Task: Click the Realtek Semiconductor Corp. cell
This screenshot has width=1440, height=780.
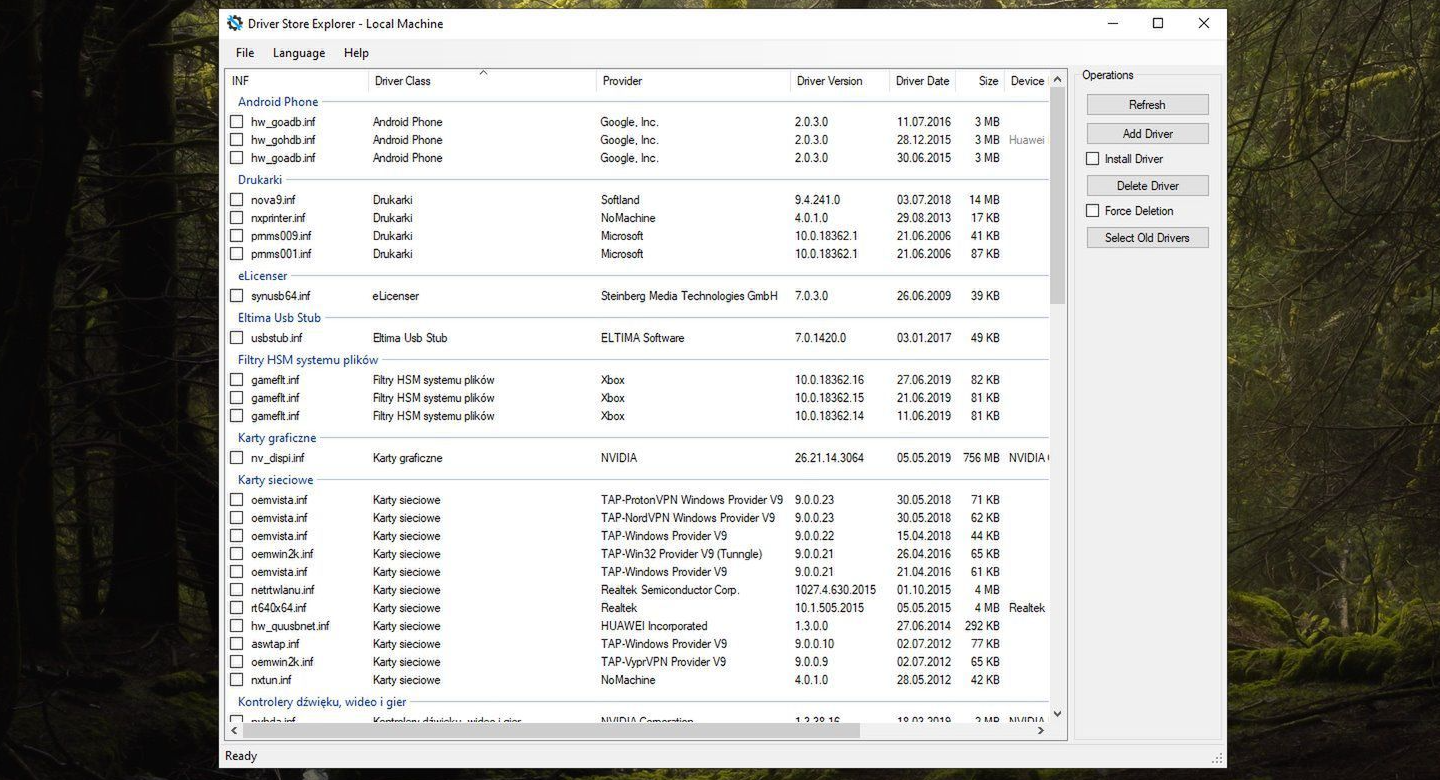Action: coord(670,590)
